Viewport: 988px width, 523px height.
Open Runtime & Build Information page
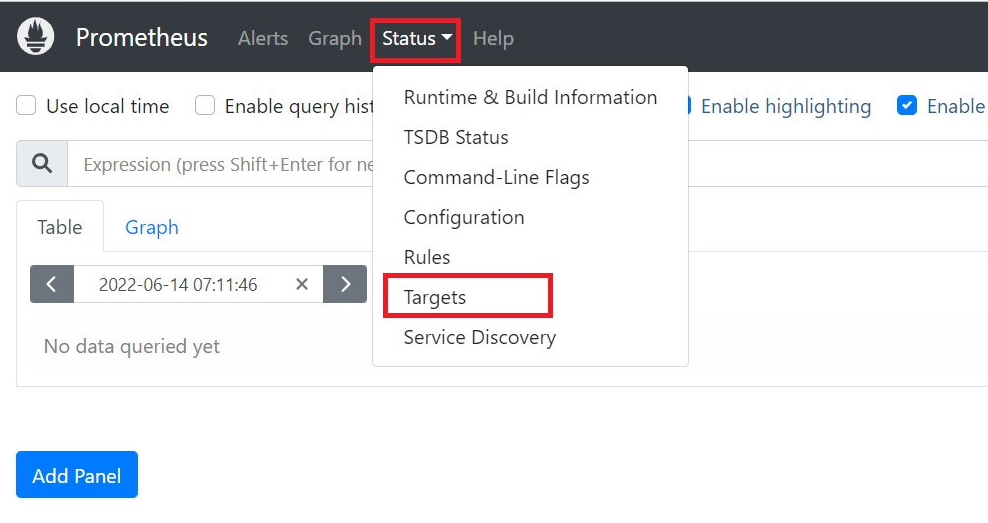point(530,97)
